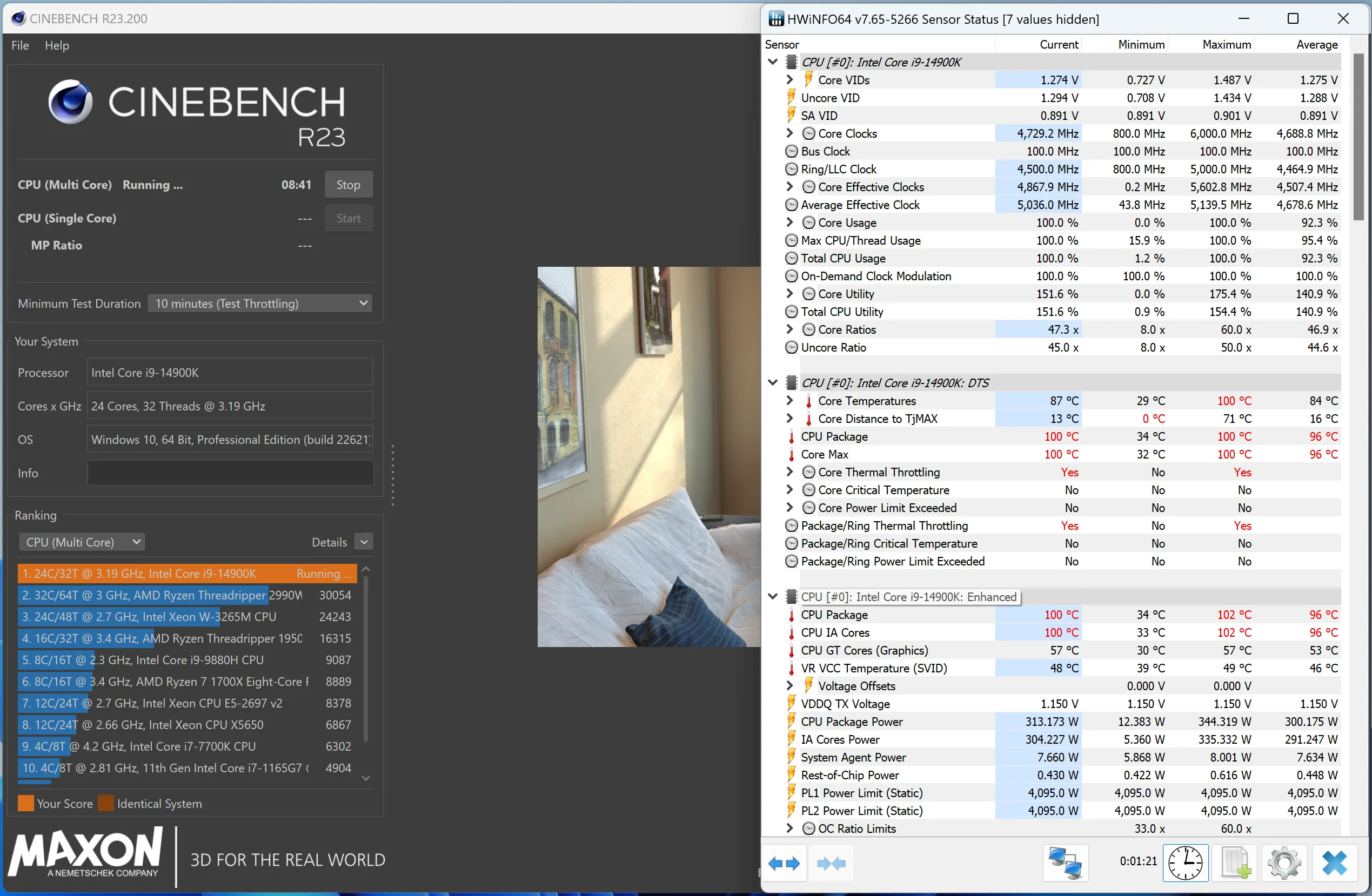Open the File menu
1372x896 pixels.
point(19,45)
